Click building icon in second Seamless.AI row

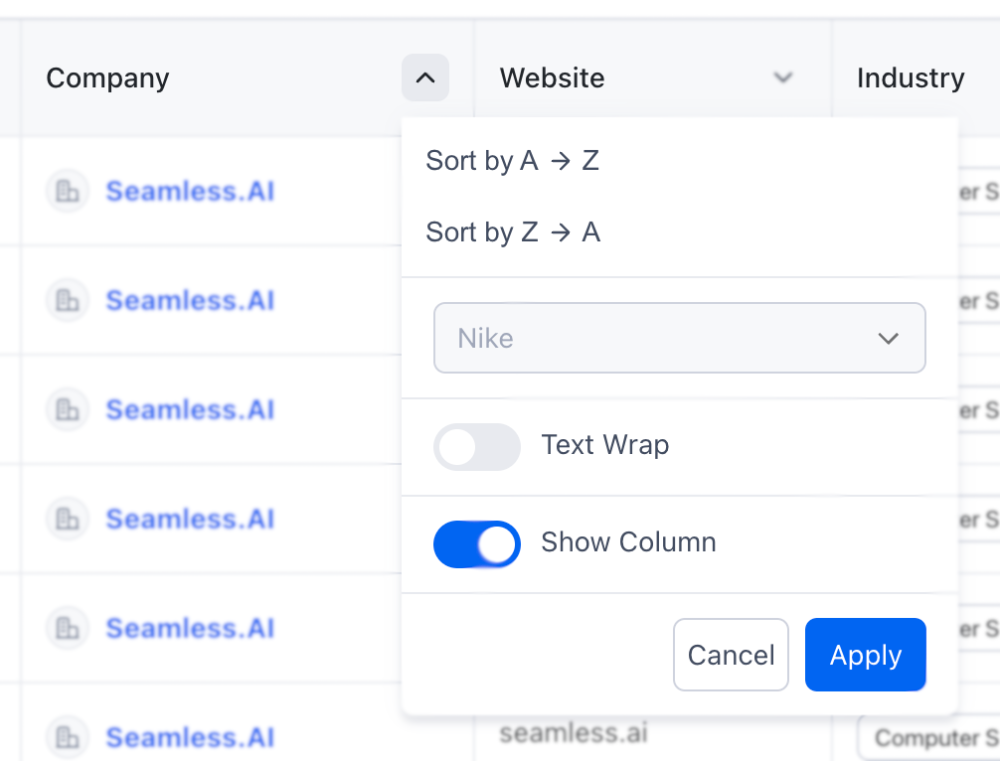tap(67, 300)
